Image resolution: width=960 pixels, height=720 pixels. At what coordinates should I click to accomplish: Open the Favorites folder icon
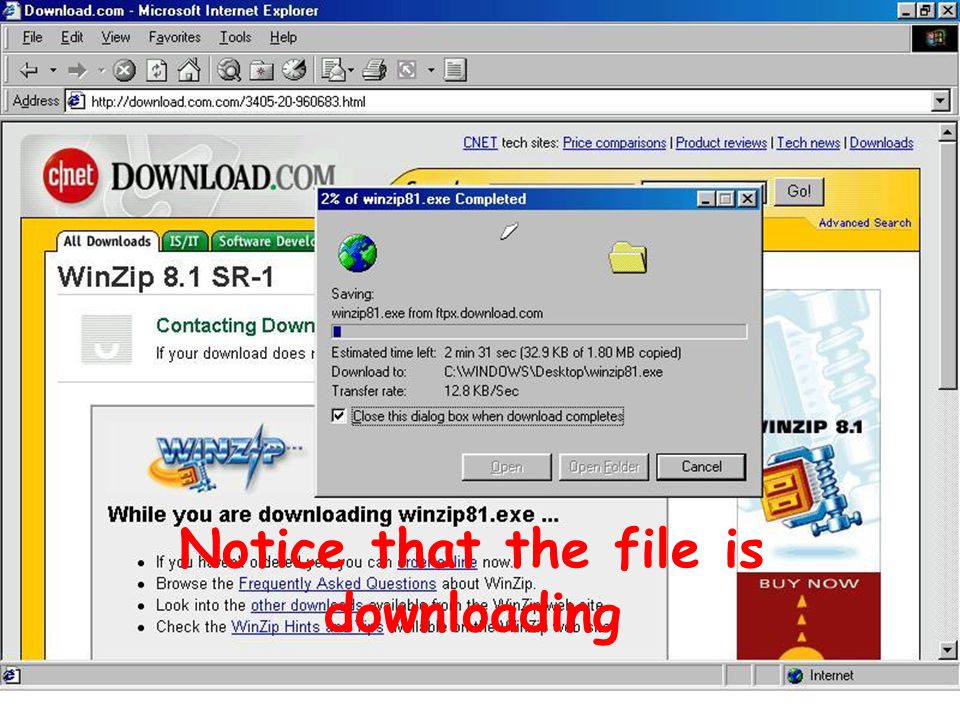pos(261,70)
